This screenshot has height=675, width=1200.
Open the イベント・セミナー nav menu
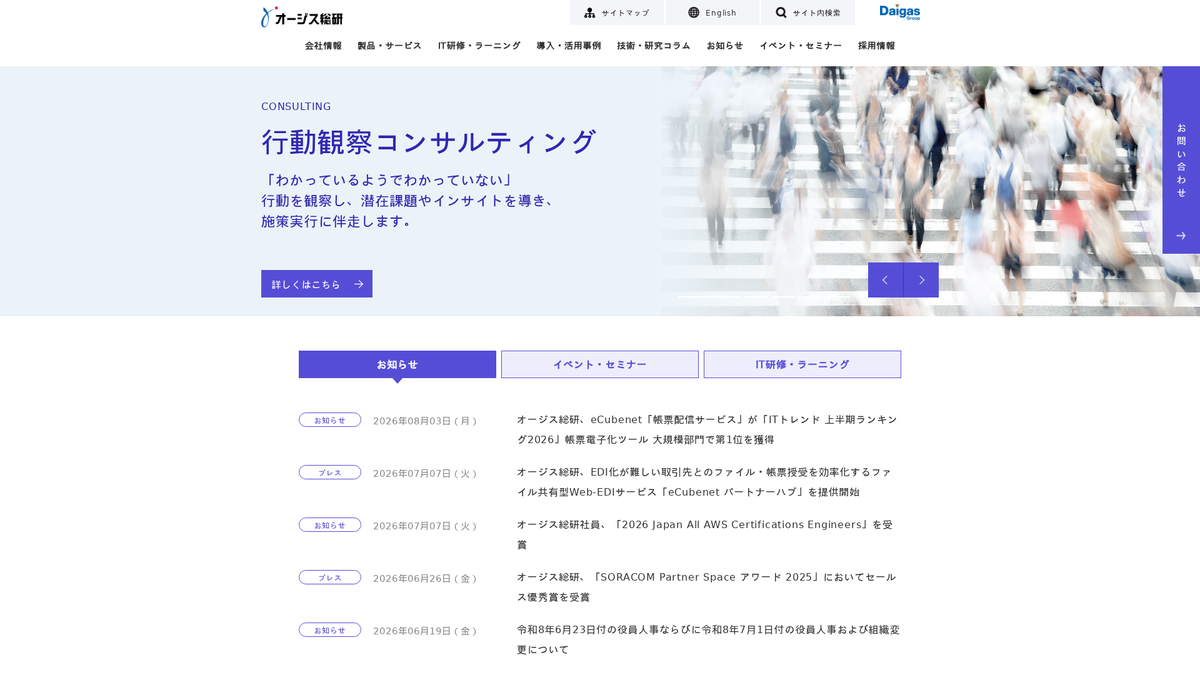pyautogui.click(x=801, y=46)
